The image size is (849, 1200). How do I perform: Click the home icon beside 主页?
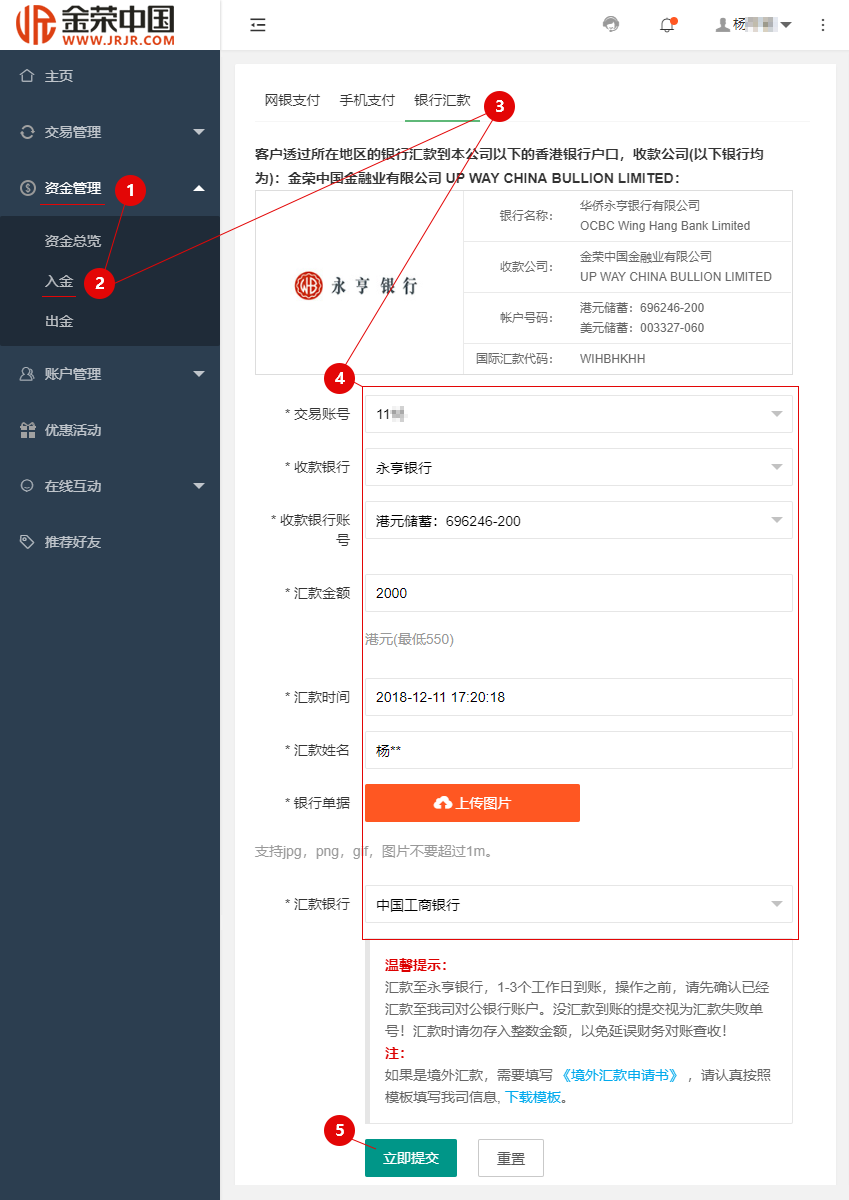pos(27,76)
